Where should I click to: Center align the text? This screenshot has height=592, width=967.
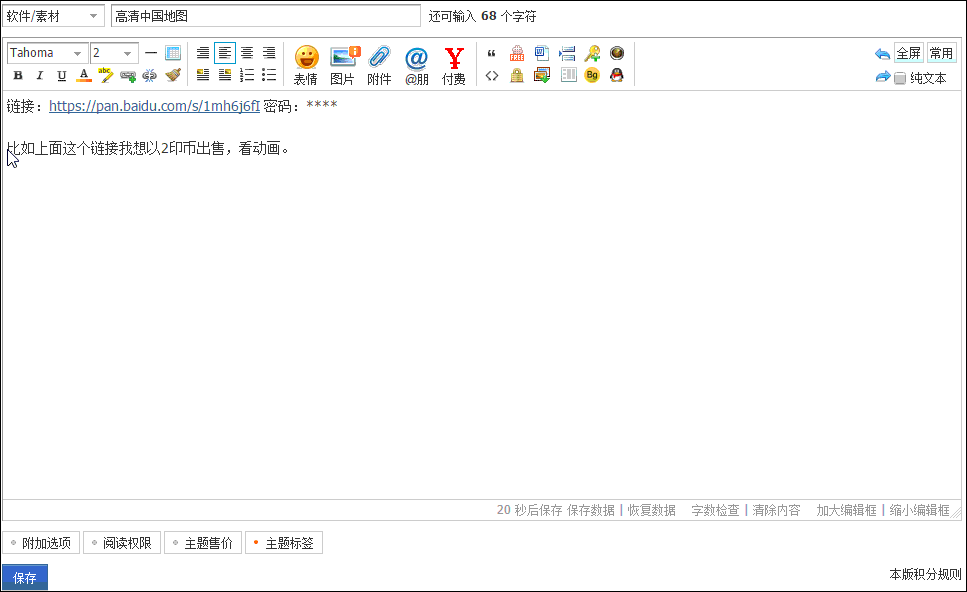tap(247, 53)
